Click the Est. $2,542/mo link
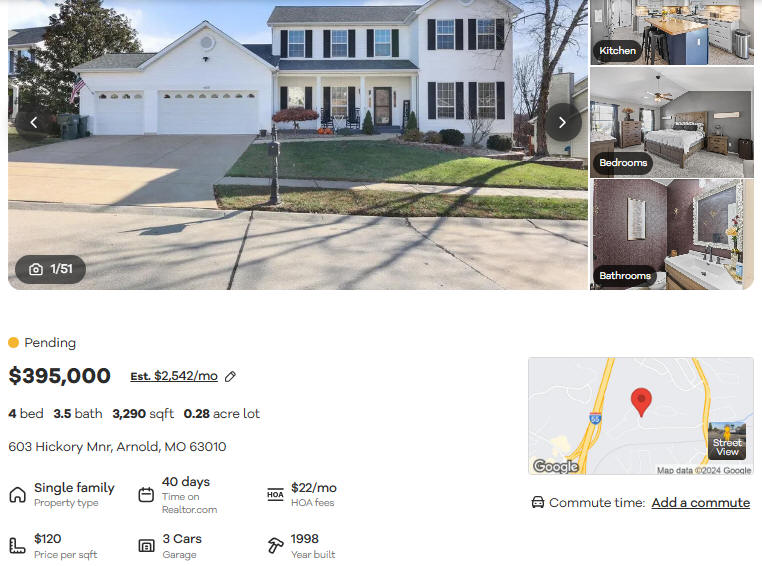This screenshot has height=566, width=762. coord(174,376)
